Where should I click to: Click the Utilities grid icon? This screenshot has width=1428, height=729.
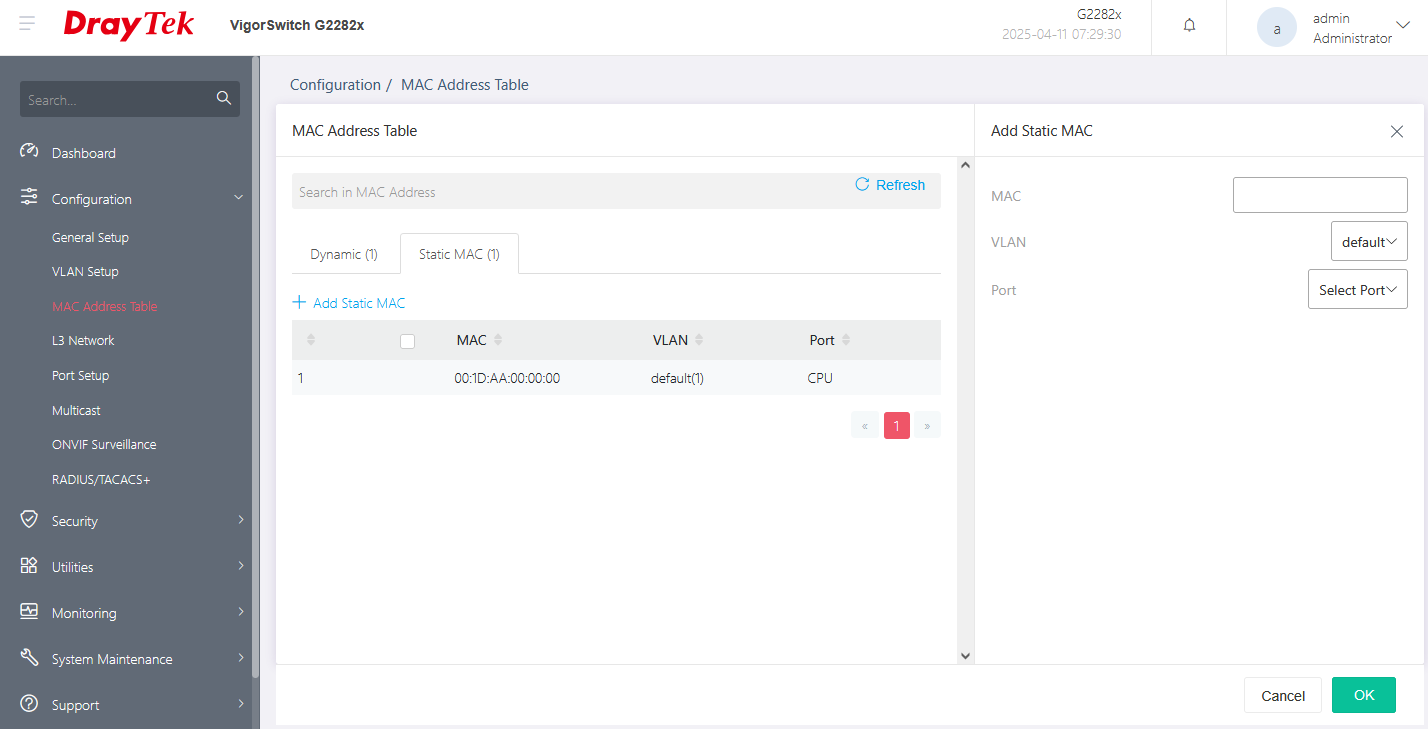pos(29,566)
